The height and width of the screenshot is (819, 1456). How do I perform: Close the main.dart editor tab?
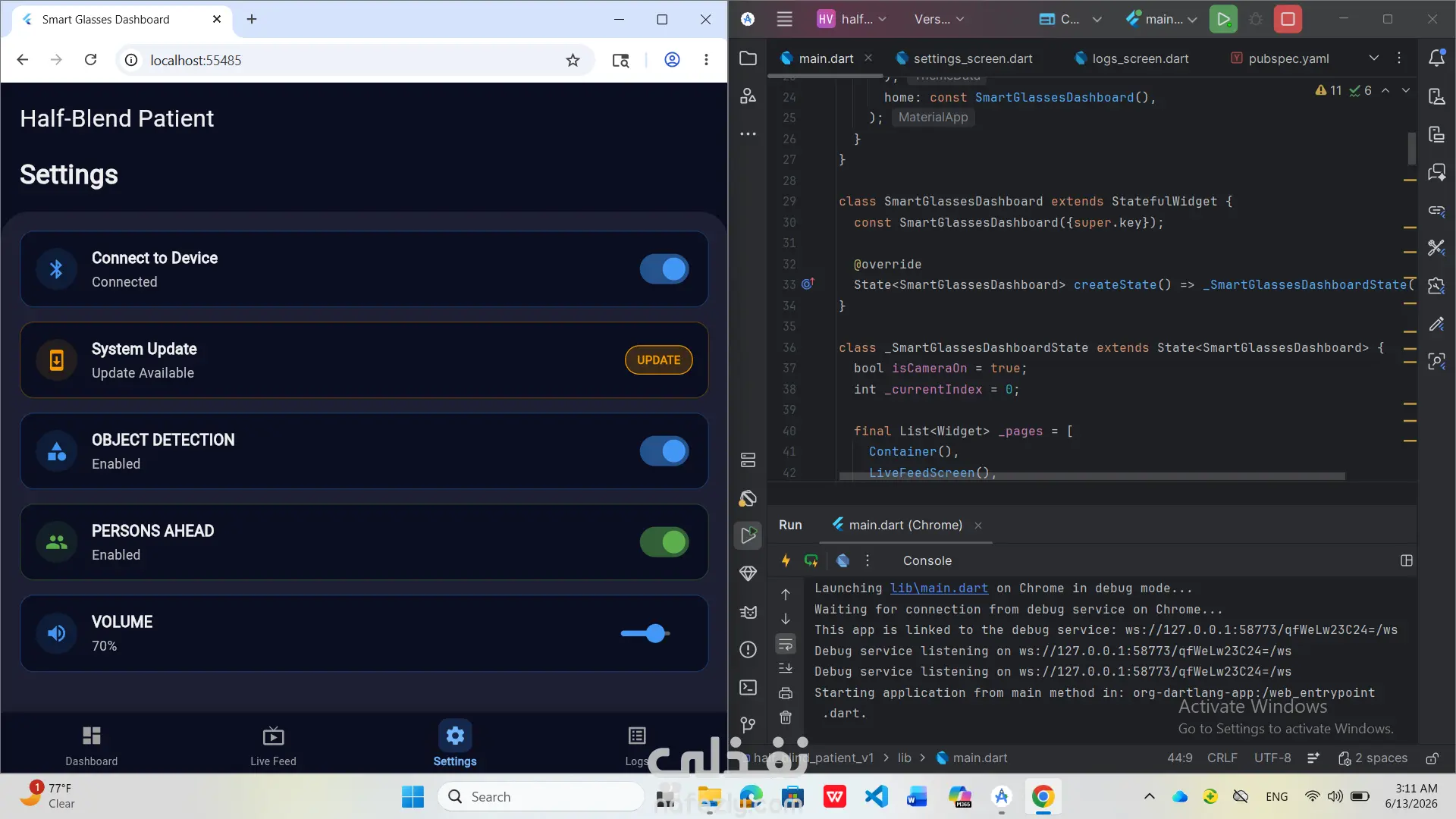(868, 58)
